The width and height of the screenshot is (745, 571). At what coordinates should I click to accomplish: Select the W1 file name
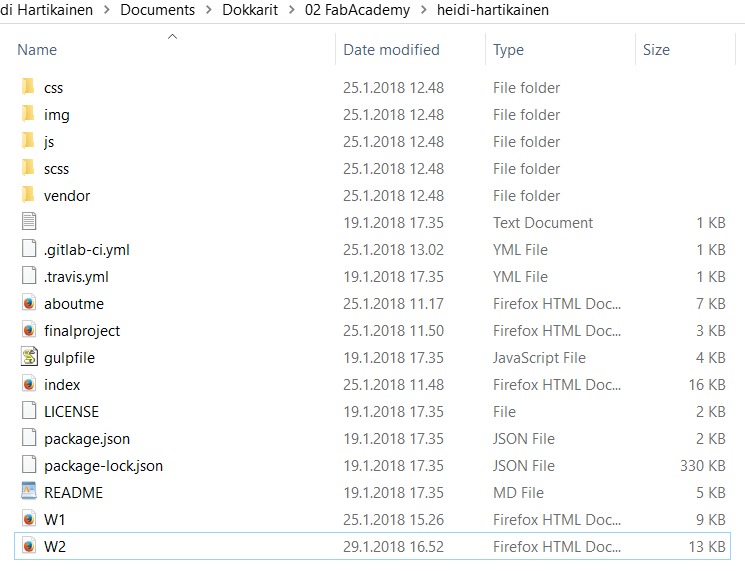(x=54, y=520)
